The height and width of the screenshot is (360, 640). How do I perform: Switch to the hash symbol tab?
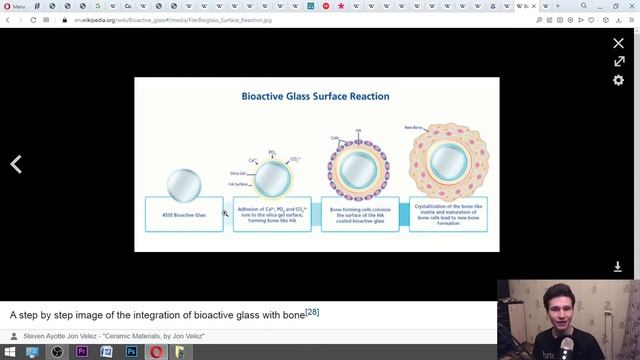click(x=37, y=6)
